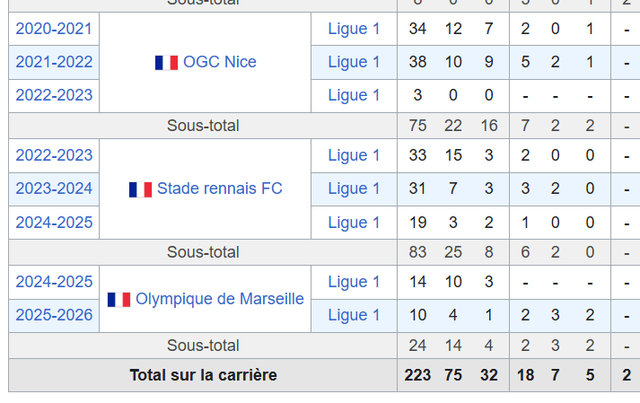Open the 2025-2026 season link
Screen dimensions: 640x403
[54, 316]
